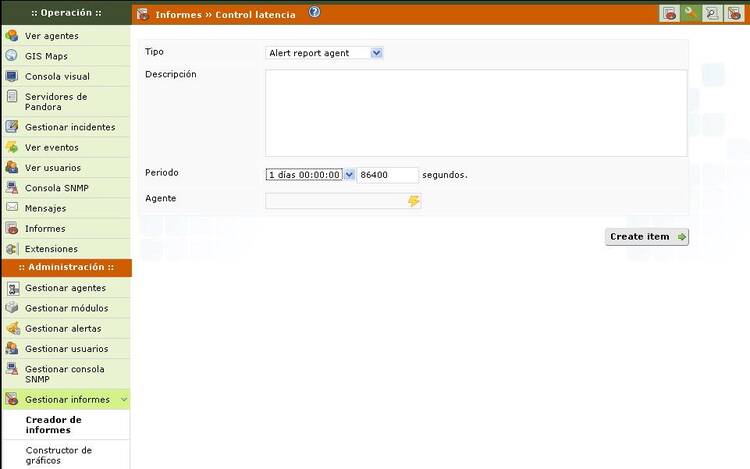Click the GIS Maps globe icon
Screen dimensions: 750x469
point(12,56)
